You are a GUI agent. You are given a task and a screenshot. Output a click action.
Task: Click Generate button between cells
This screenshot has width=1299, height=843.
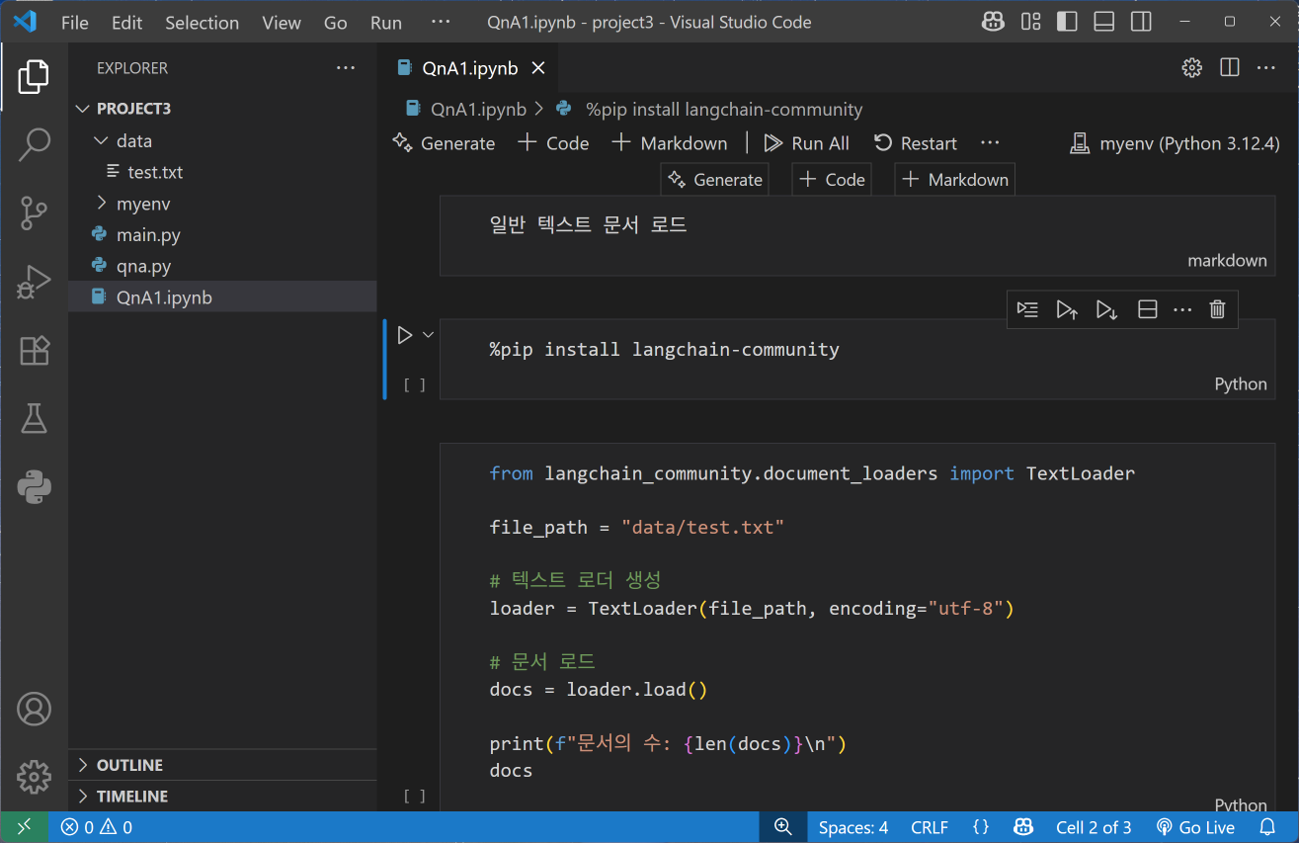tap(715, 180)
